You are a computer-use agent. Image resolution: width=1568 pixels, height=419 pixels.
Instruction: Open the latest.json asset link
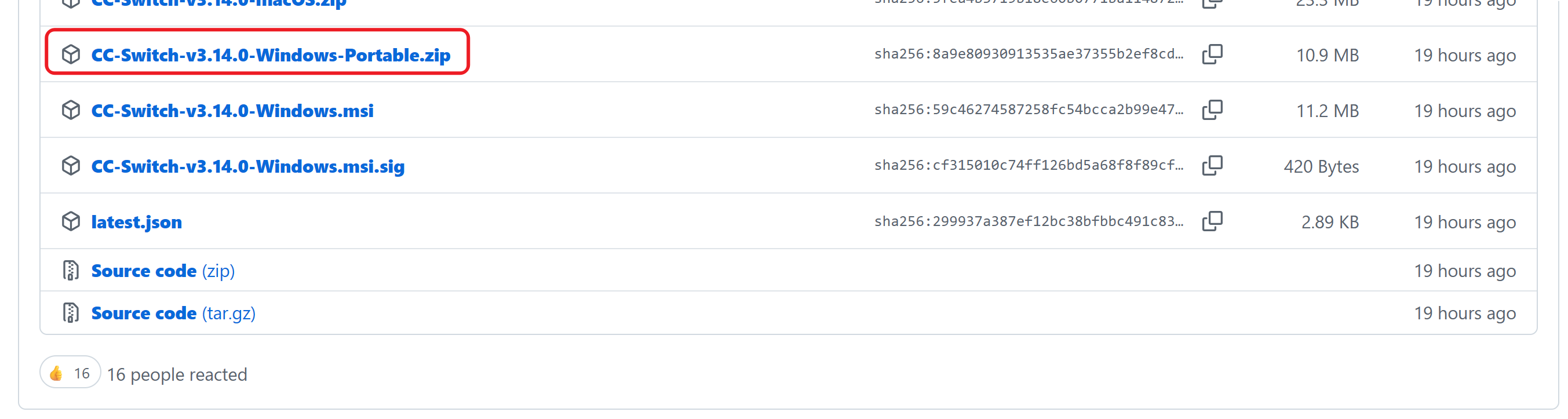[136, 223]
